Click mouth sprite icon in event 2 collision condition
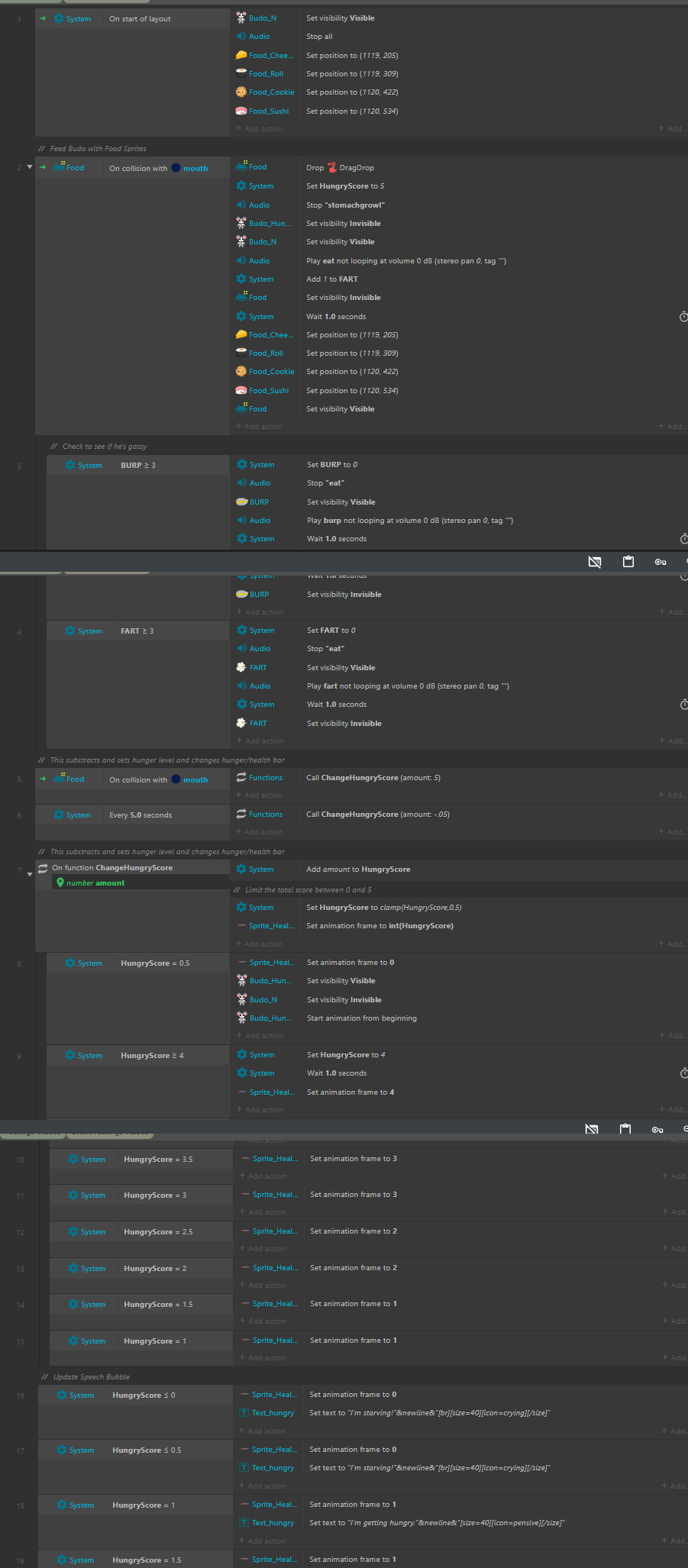This screenshot has height=1568, width=688. [176, 168]
